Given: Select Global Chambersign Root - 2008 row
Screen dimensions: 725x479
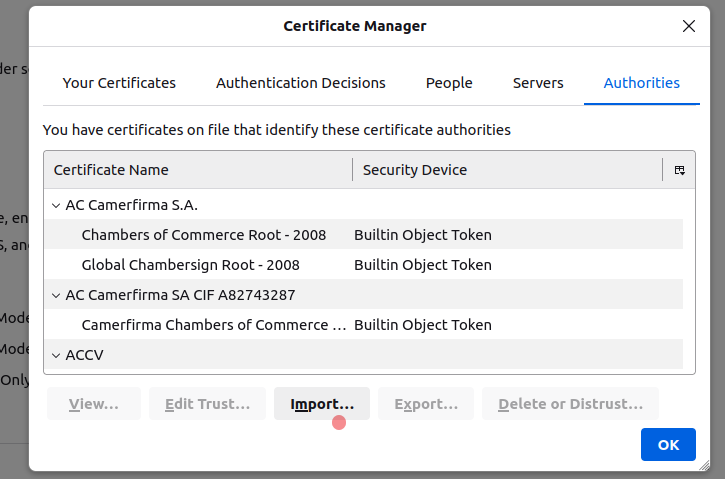Looking at the screenshot, I should point(190,265).
